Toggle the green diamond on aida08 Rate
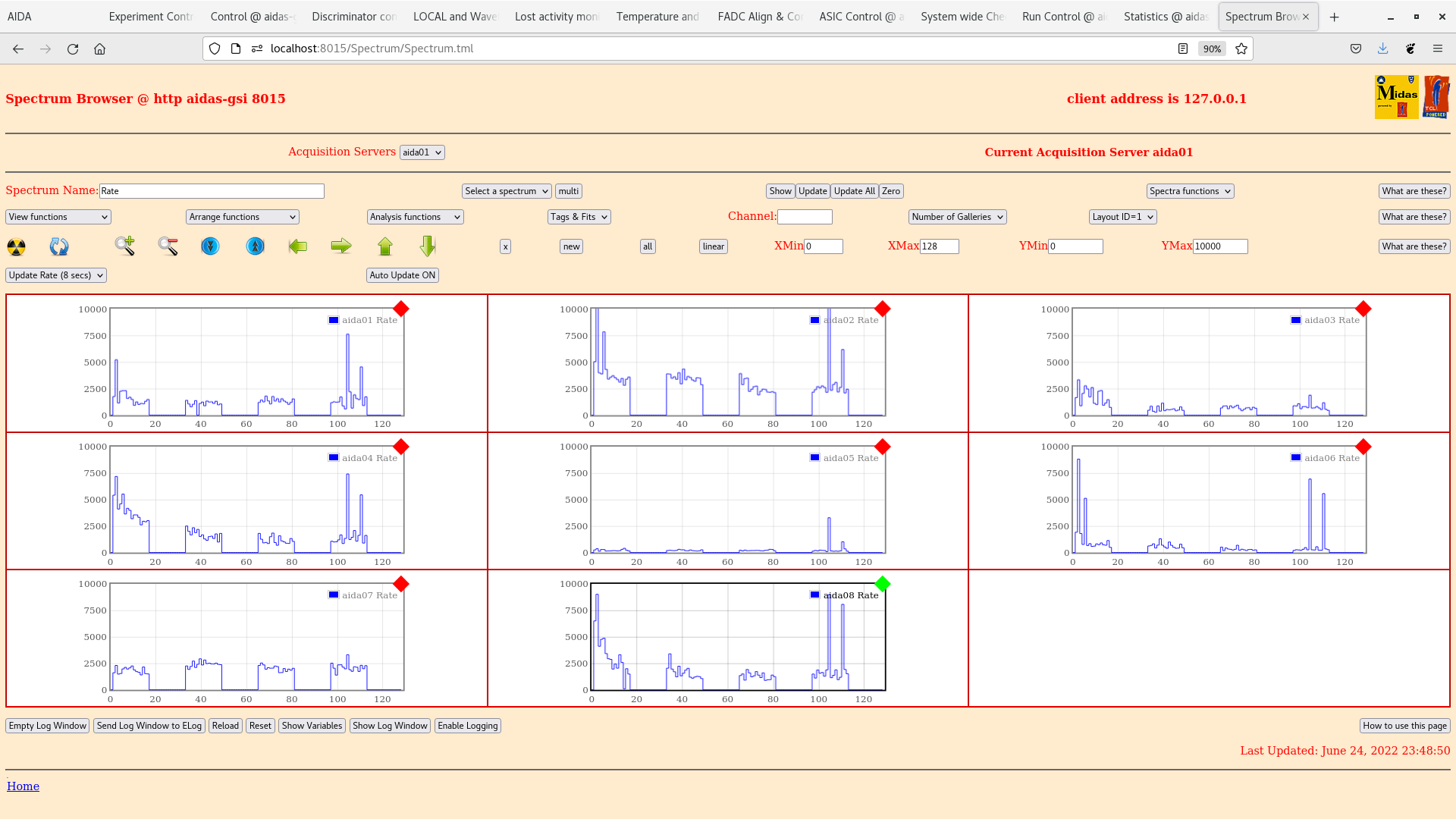Screen dimensions: 1456x819 pyautogui.click(x=882, y=584)
